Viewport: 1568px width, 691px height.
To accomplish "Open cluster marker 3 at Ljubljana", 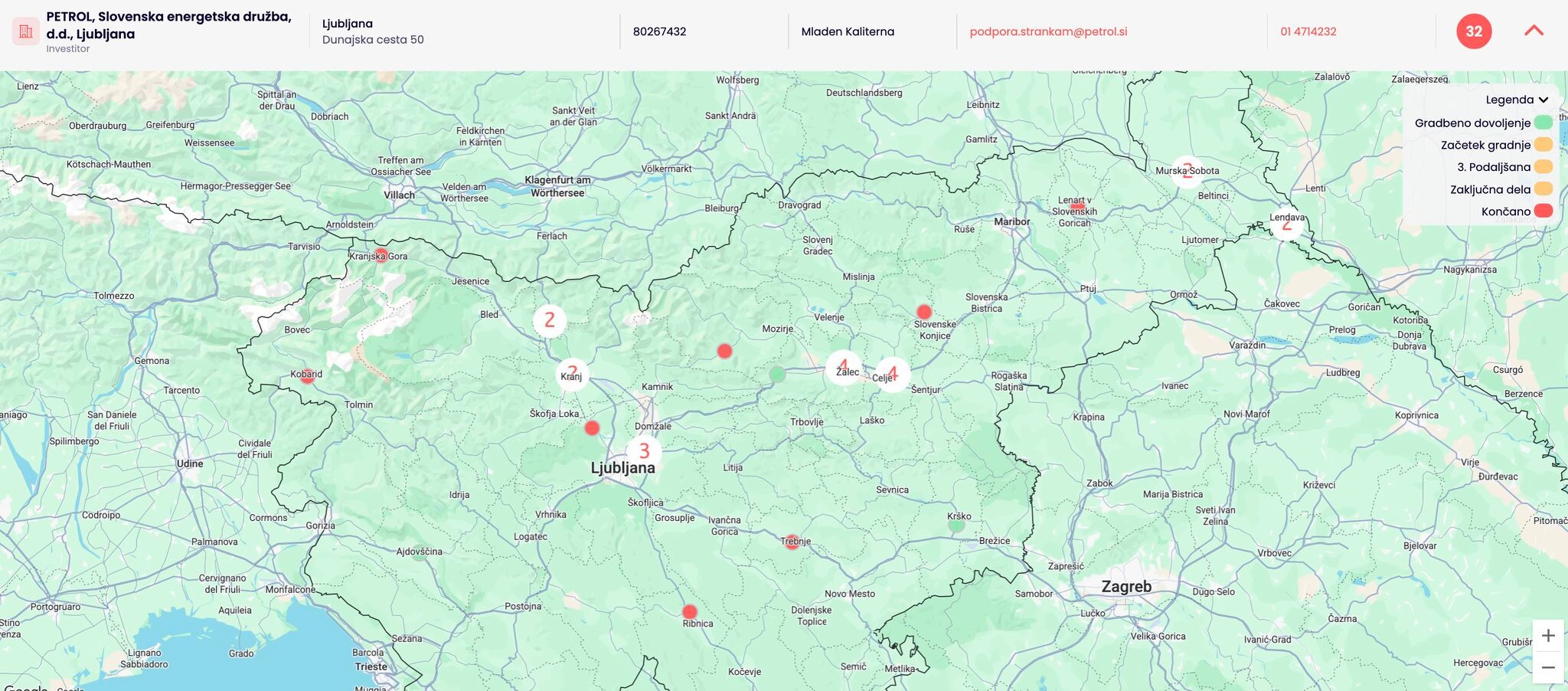I will point(644,450).
